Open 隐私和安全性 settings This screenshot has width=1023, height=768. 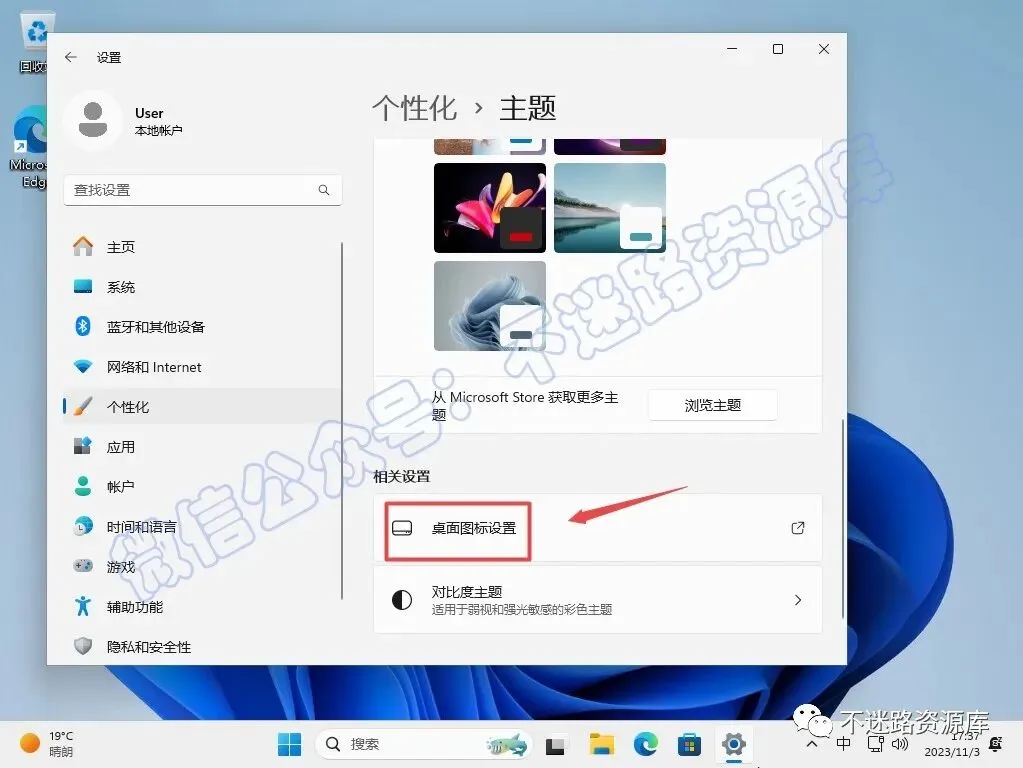tap(202, 647)
